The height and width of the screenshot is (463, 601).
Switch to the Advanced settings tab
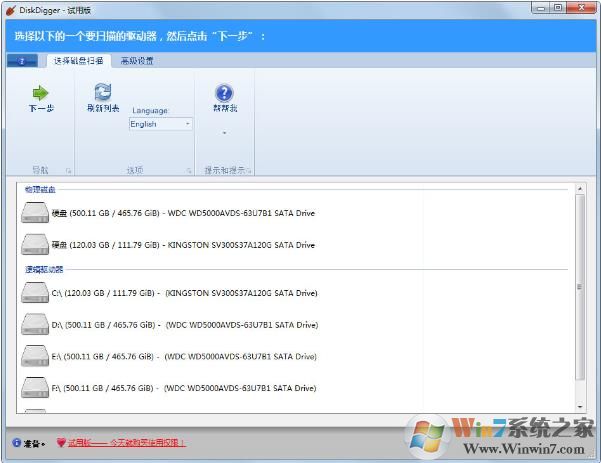137,61
